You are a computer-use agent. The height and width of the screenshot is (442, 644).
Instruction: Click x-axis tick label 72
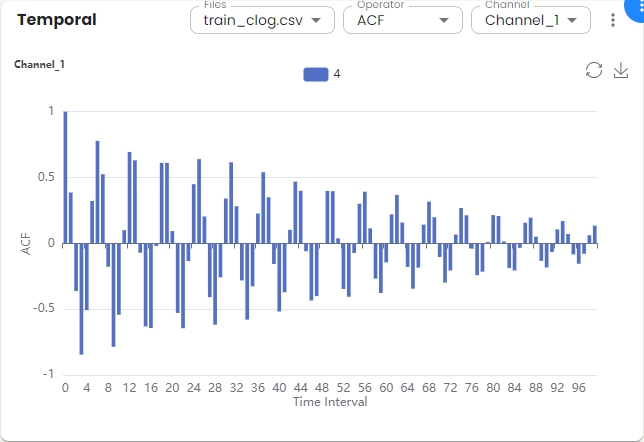[x=450, y=388]
